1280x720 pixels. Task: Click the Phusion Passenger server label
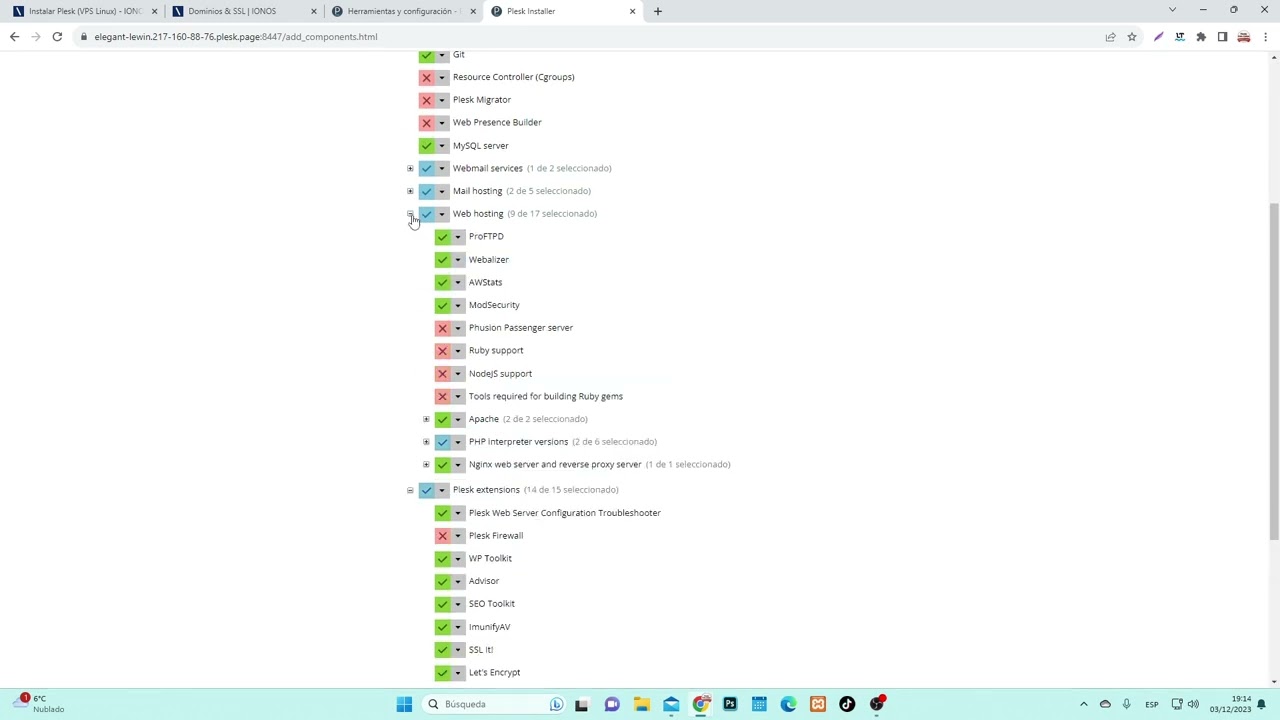pos(521,328)
